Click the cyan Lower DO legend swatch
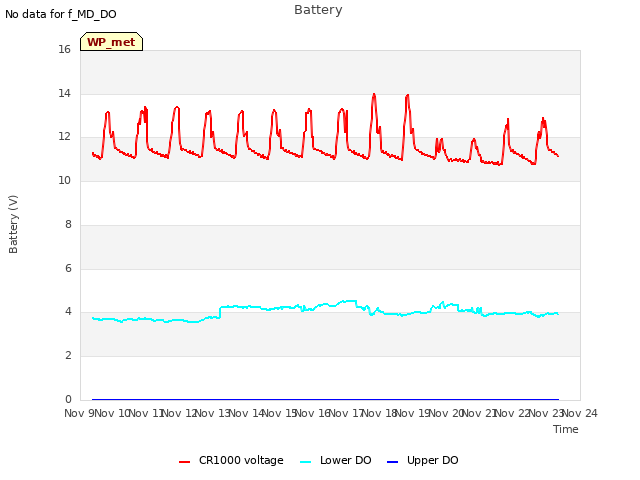Screen dimensions: 640x480 click(x=305, y=462)
